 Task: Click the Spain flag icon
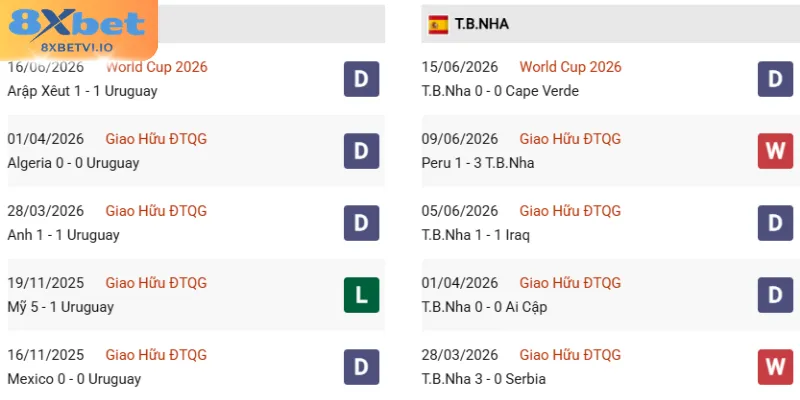point(438,24)
